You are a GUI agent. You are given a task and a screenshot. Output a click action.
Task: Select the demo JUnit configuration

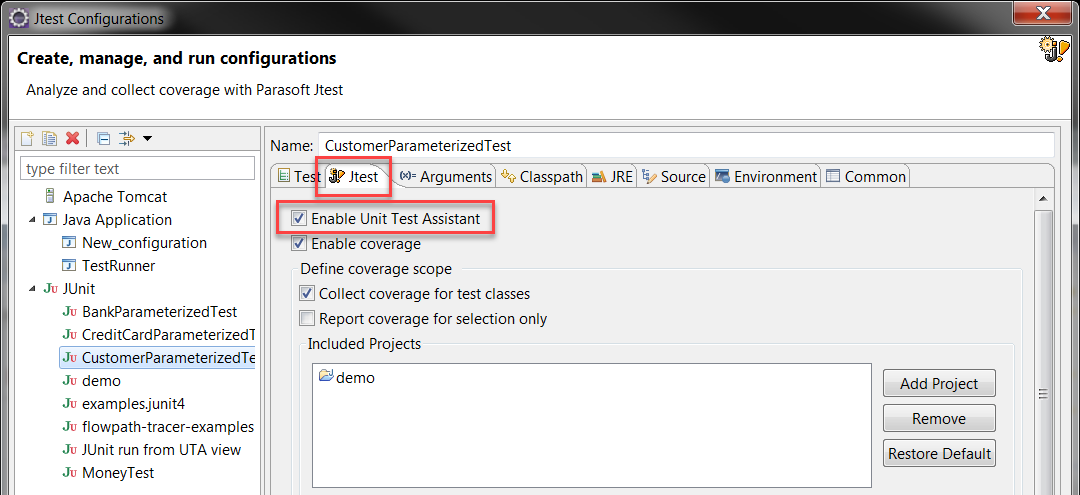pos(101,381)
